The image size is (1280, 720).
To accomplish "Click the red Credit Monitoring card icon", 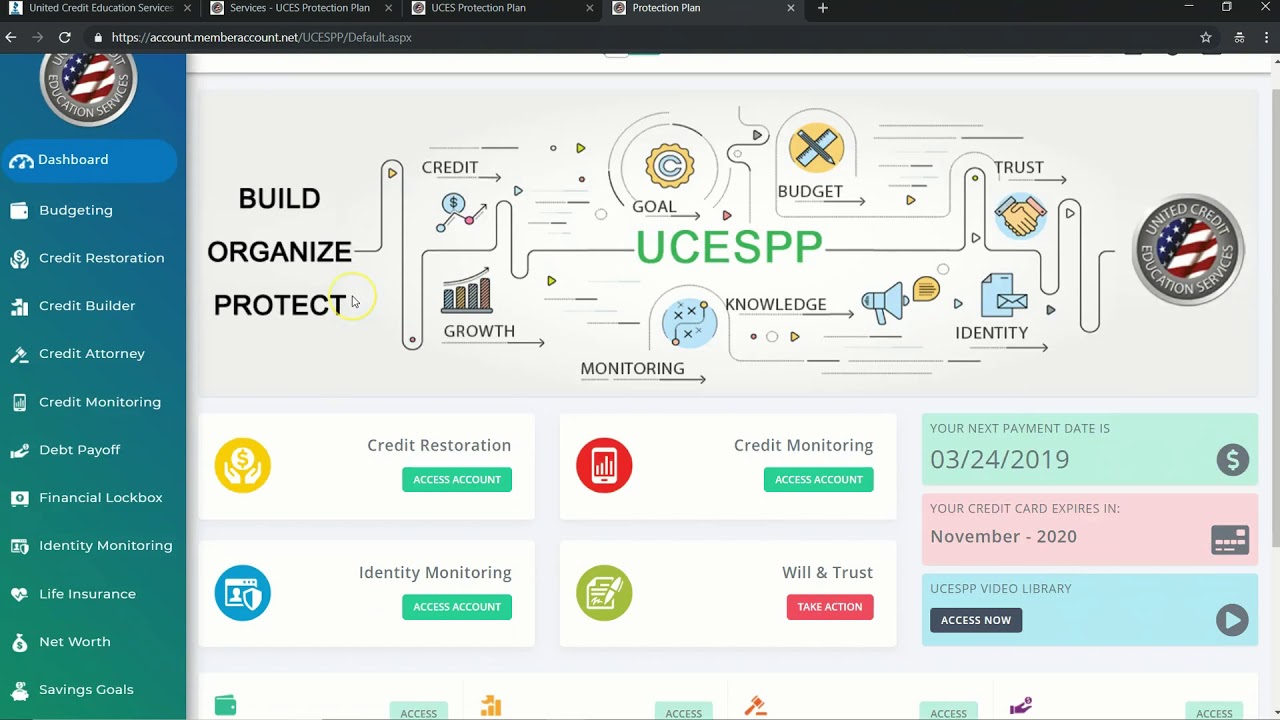I will pyautogui.click(x=604, y=465).
